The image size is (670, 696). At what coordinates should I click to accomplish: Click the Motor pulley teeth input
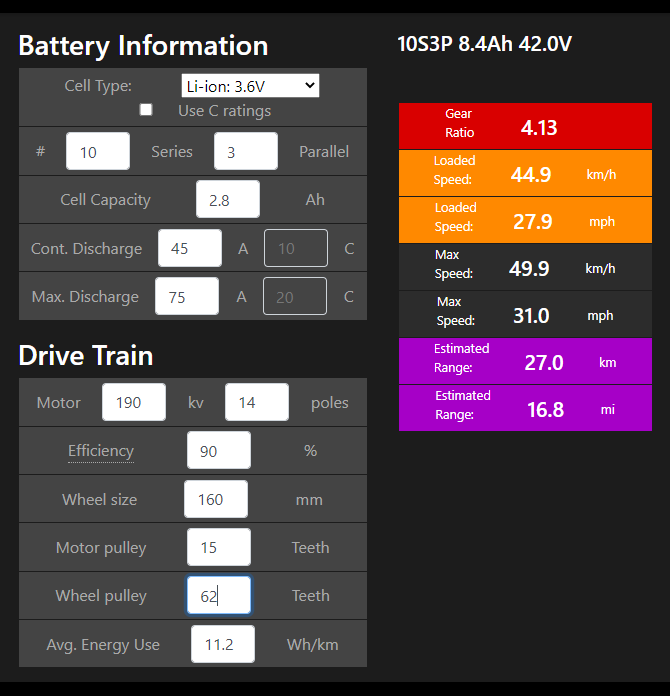click(219, 547)
